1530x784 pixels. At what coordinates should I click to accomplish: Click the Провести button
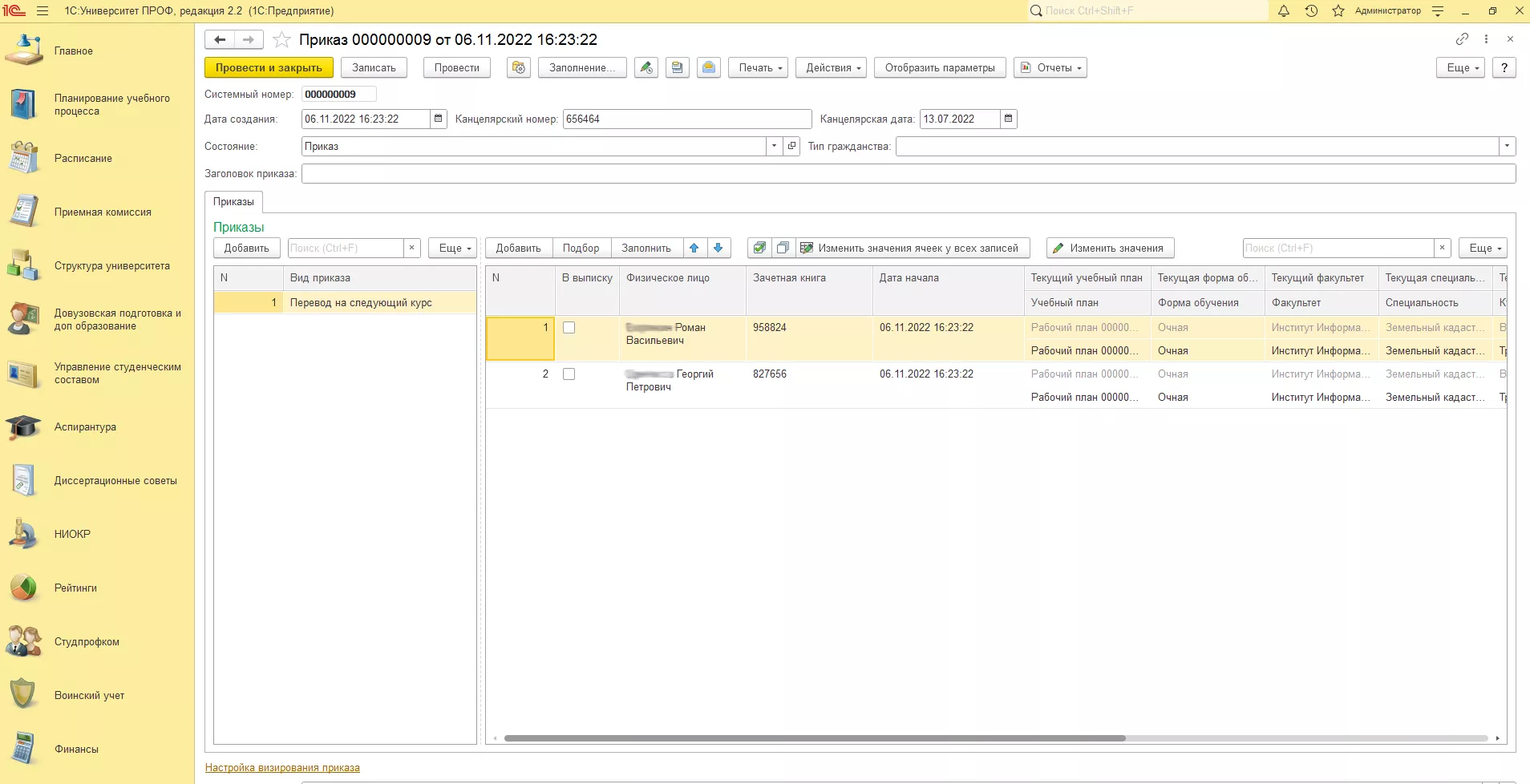[x=457, y=68]
